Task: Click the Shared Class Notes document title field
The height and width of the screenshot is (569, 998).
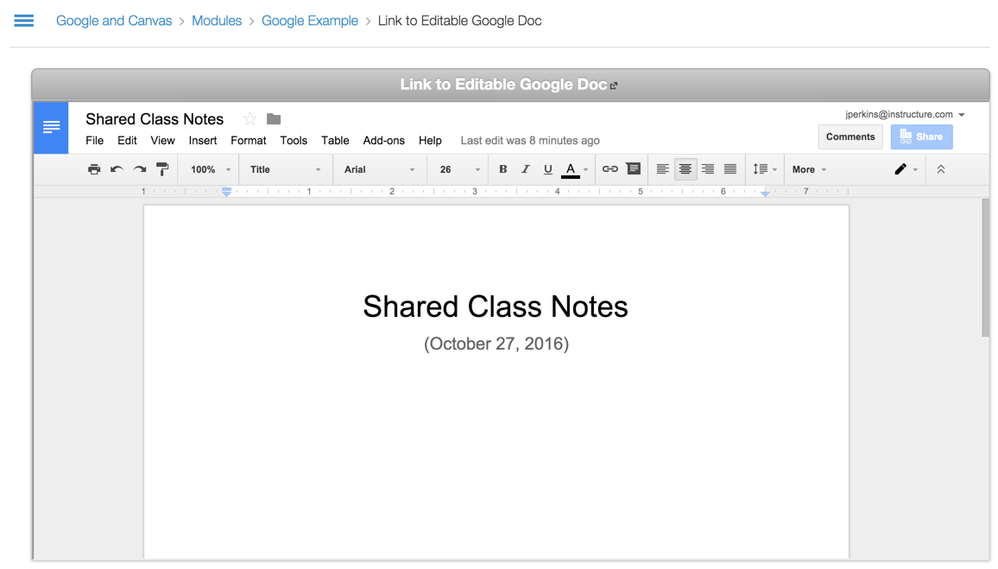Action: click(x=155, y=119)
